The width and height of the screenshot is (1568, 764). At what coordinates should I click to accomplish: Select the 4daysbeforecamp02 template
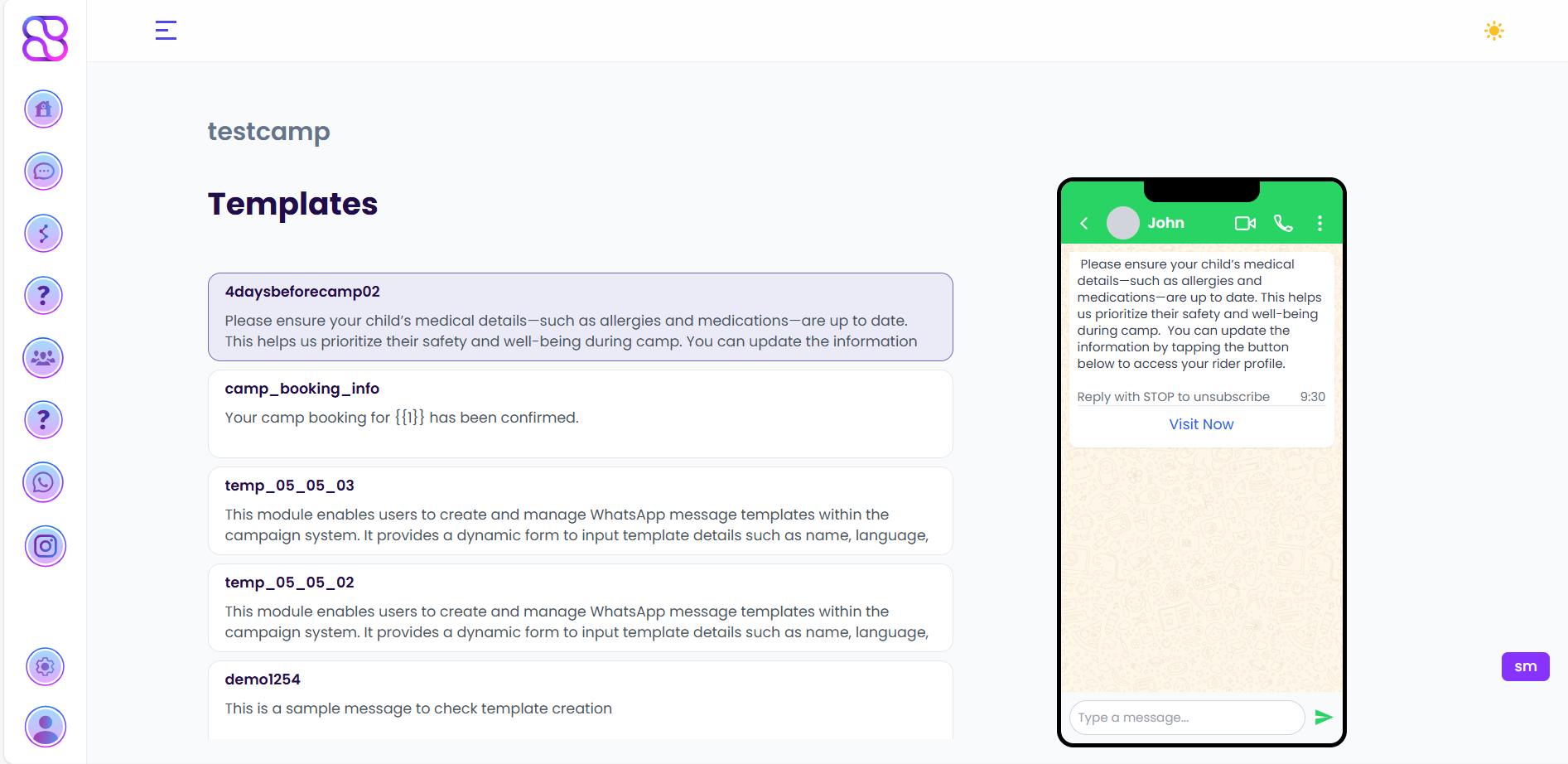580,317
